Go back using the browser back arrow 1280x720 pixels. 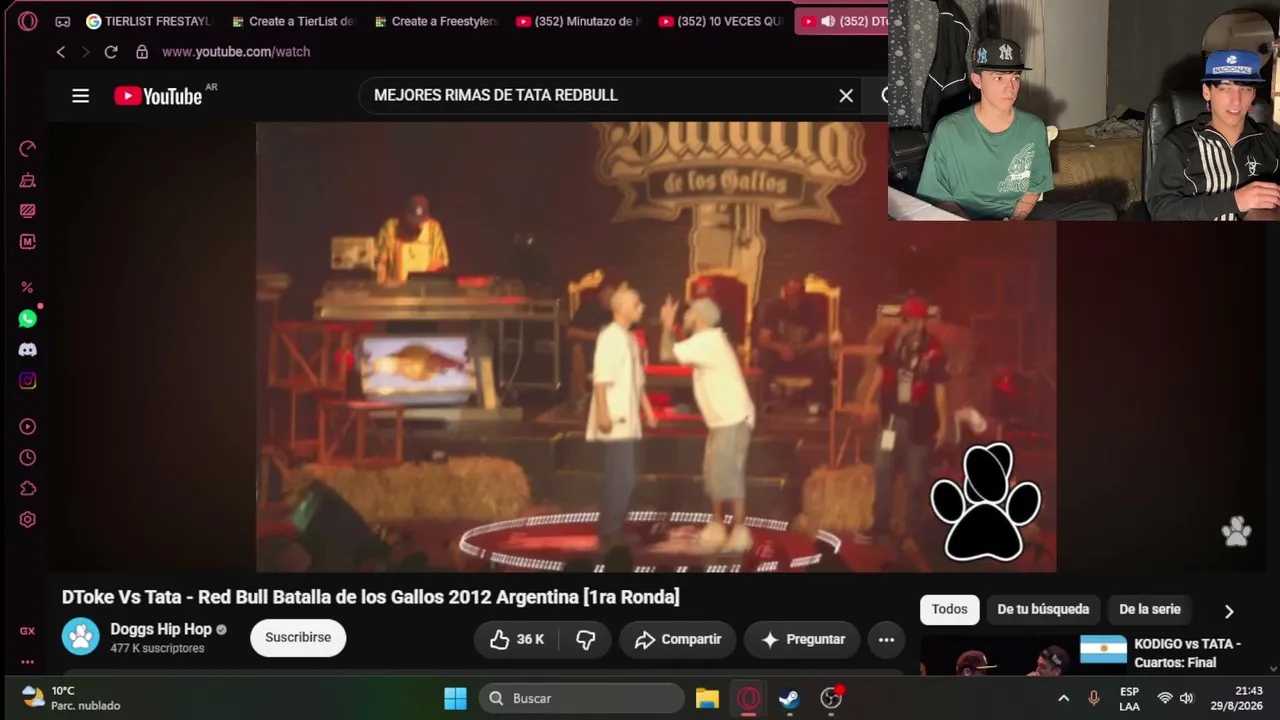click(61, 52)
